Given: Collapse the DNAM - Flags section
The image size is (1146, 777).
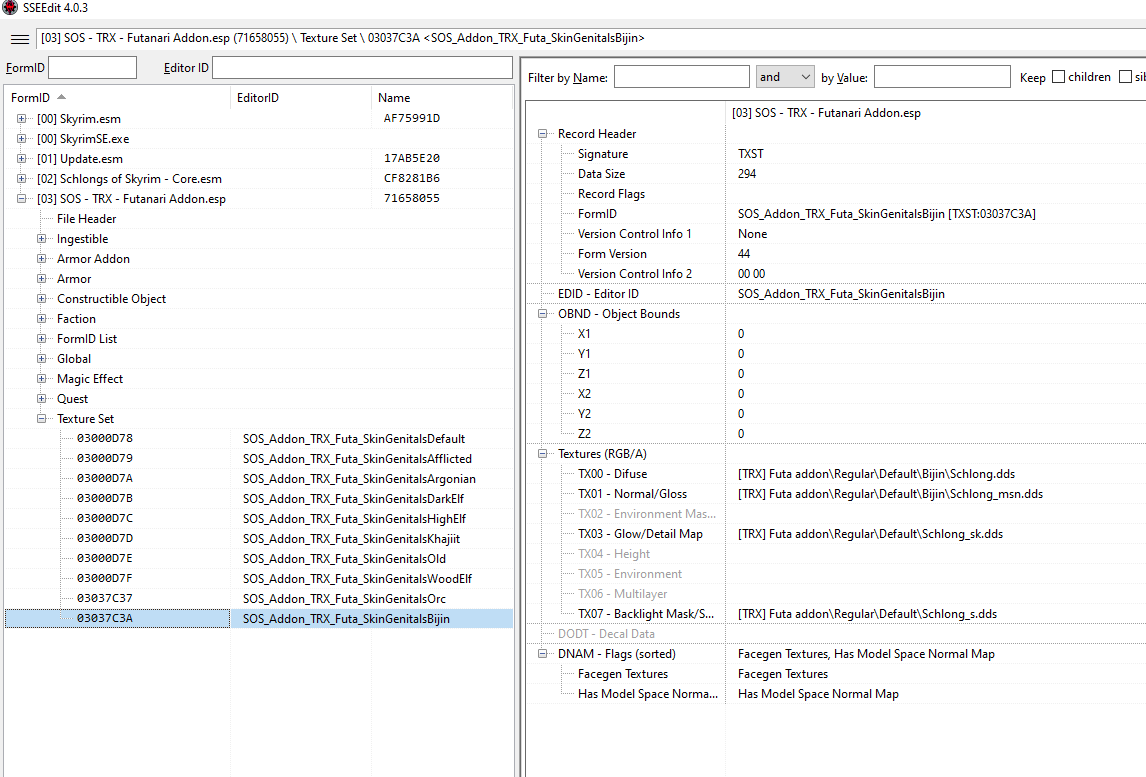Looking at the screenshot, I should (542, 653).
